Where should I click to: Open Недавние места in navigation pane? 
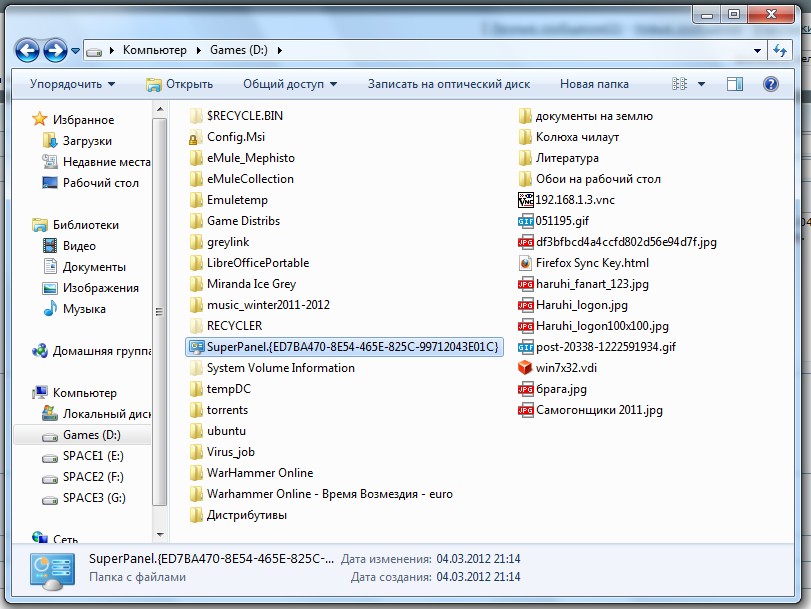pos(96,162)
